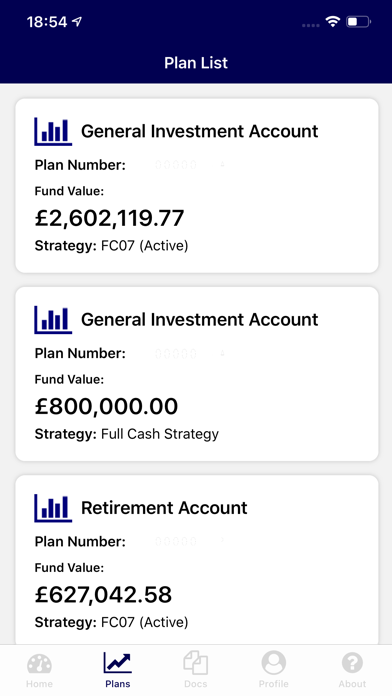Open plan with Full Cash Strategy
Image resolution: width=392 pixels, height=696 pixels.
tap(197, 374)
